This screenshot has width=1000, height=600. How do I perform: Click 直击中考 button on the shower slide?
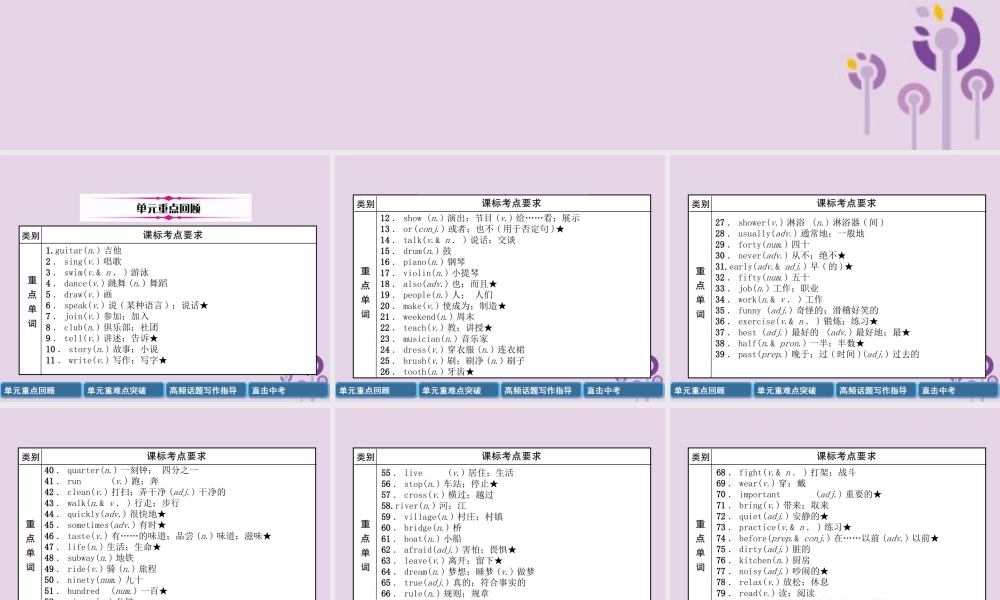click(957, 390)
